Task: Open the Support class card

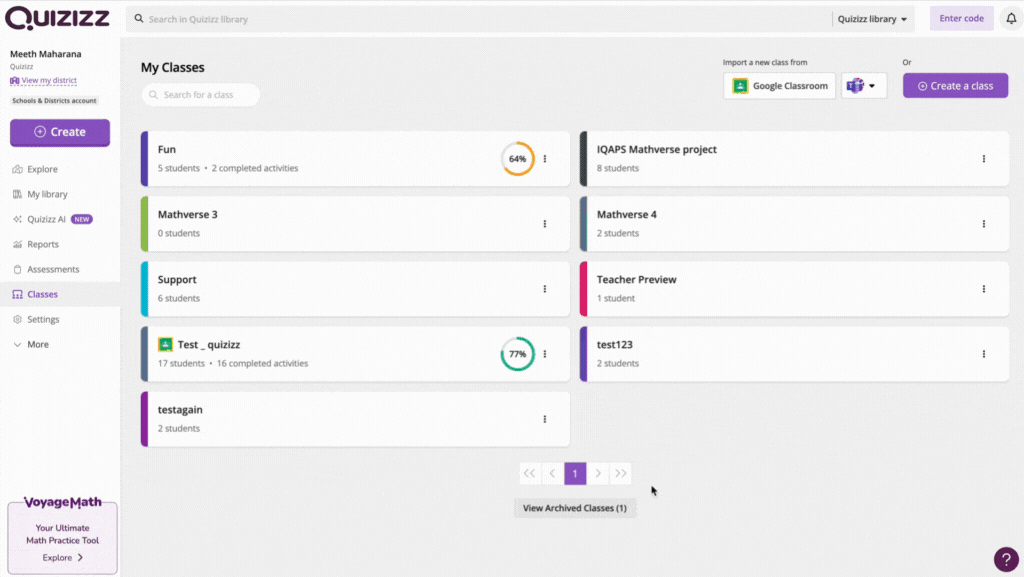Action: (355, 289)
